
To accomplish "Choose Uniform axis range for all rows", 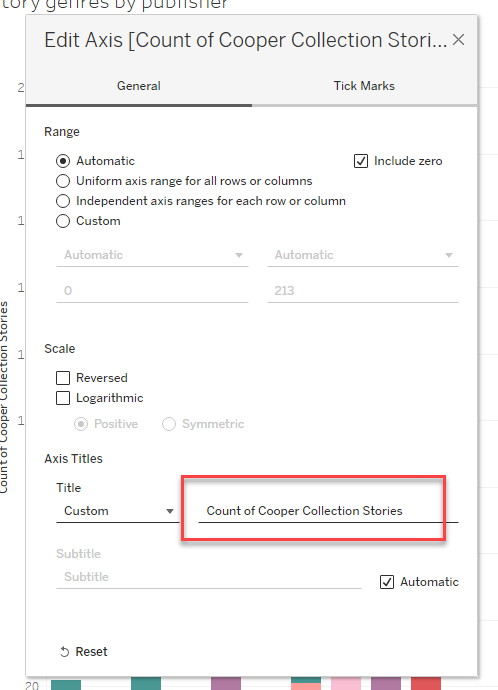I will (x=63, y=181).
